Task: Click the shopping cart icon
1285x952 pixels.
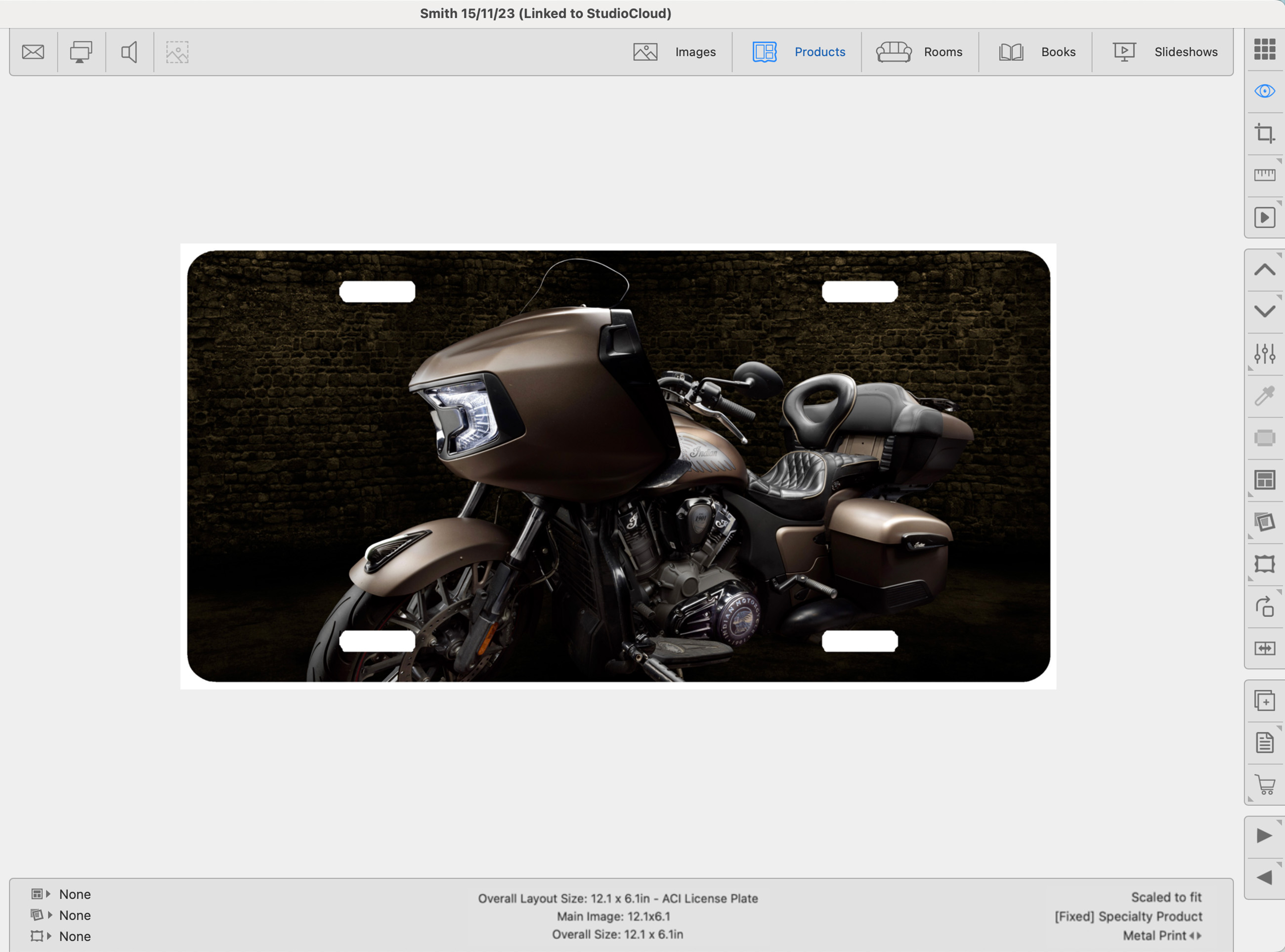Action: (1264, 785)
